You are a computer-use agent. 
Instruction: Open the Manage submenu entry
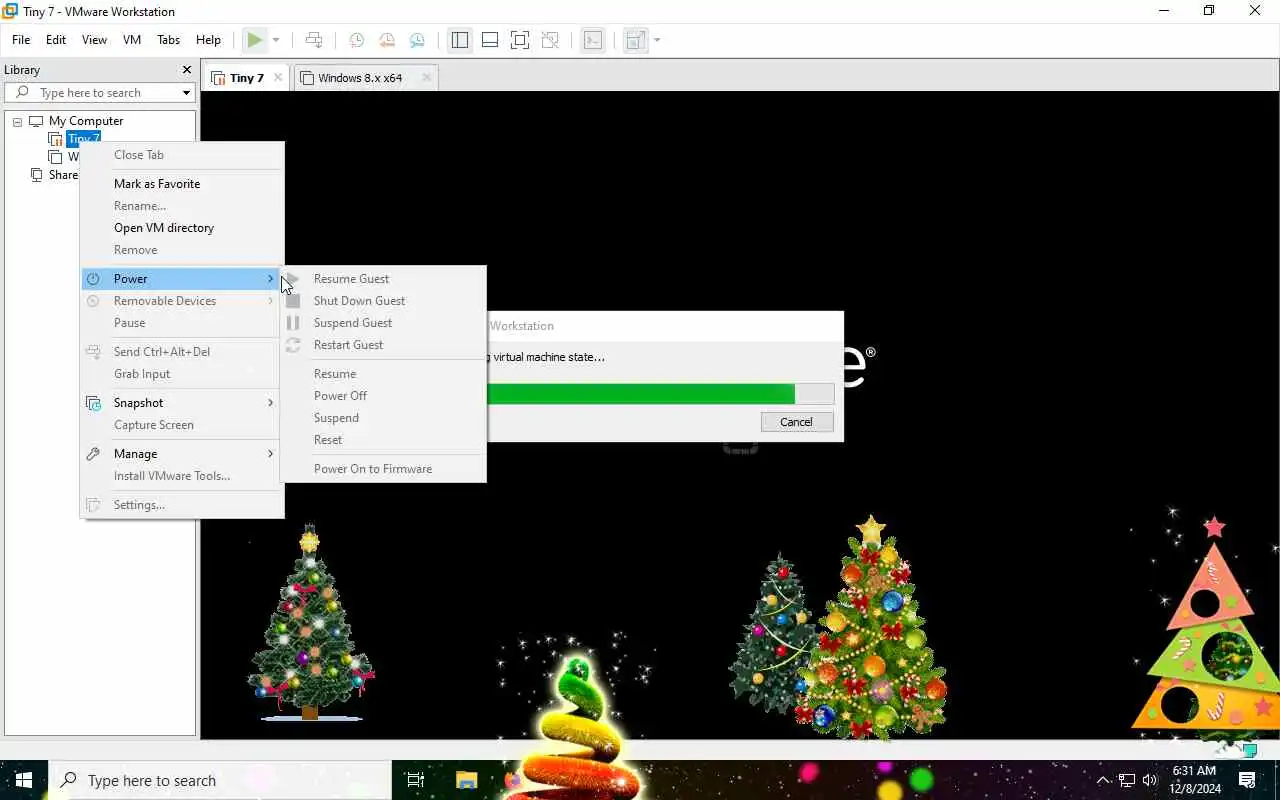click(182, 454)
